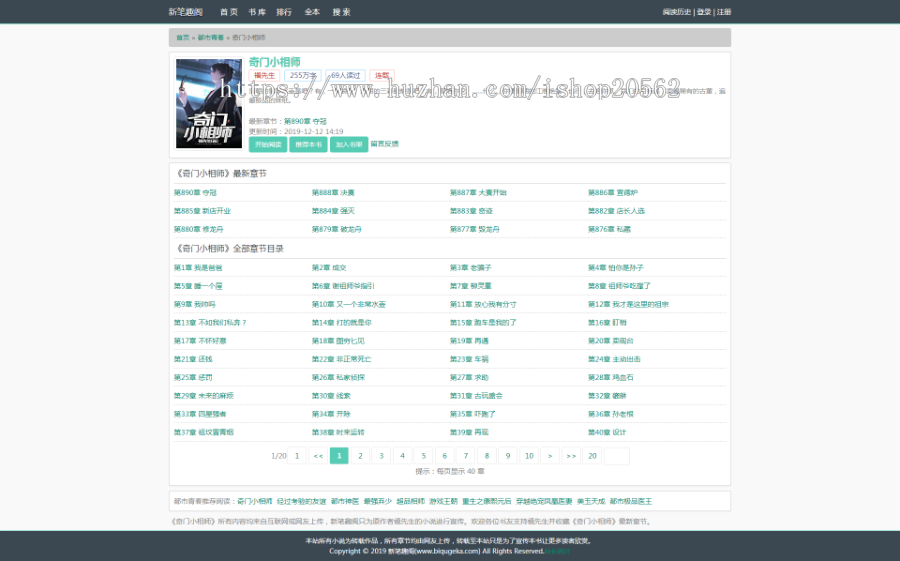The image size is (900, 561).
Task: Open 搜索 in the top navigation
Action: (x=342, y=12)
